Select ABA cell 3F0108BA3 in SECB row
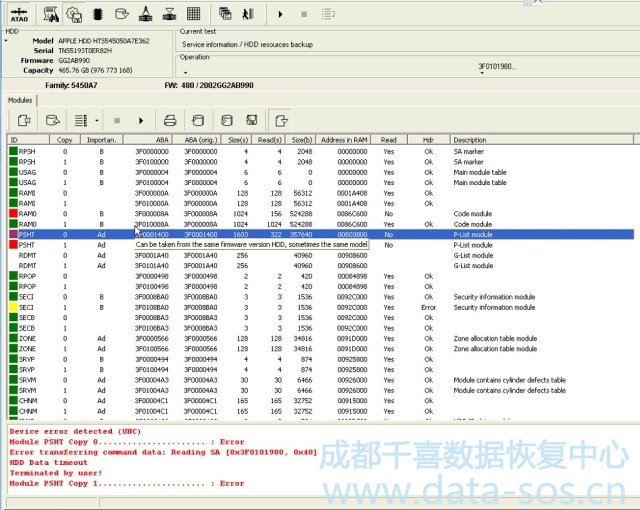The height and width of the screenshot is (510, 640). coord(152,328)
